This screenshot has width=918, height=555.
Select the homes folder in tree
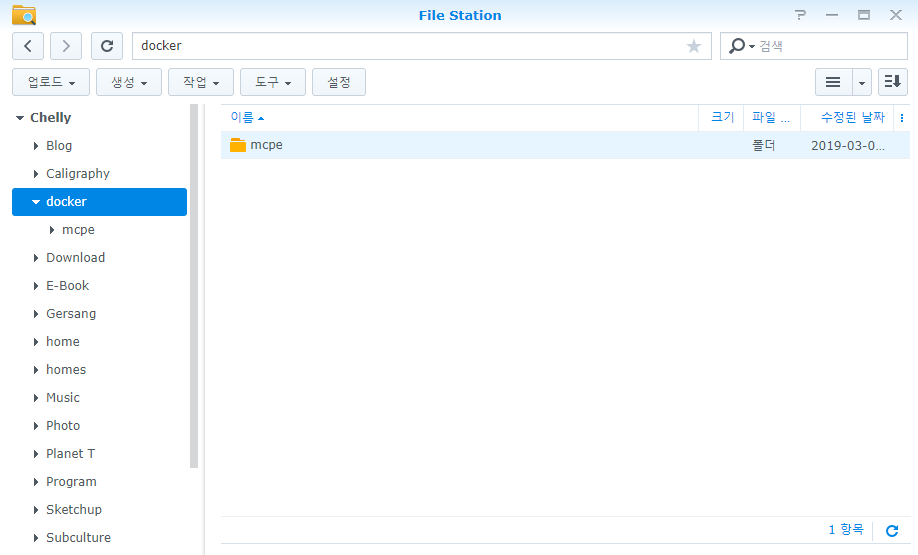point(66,369)
